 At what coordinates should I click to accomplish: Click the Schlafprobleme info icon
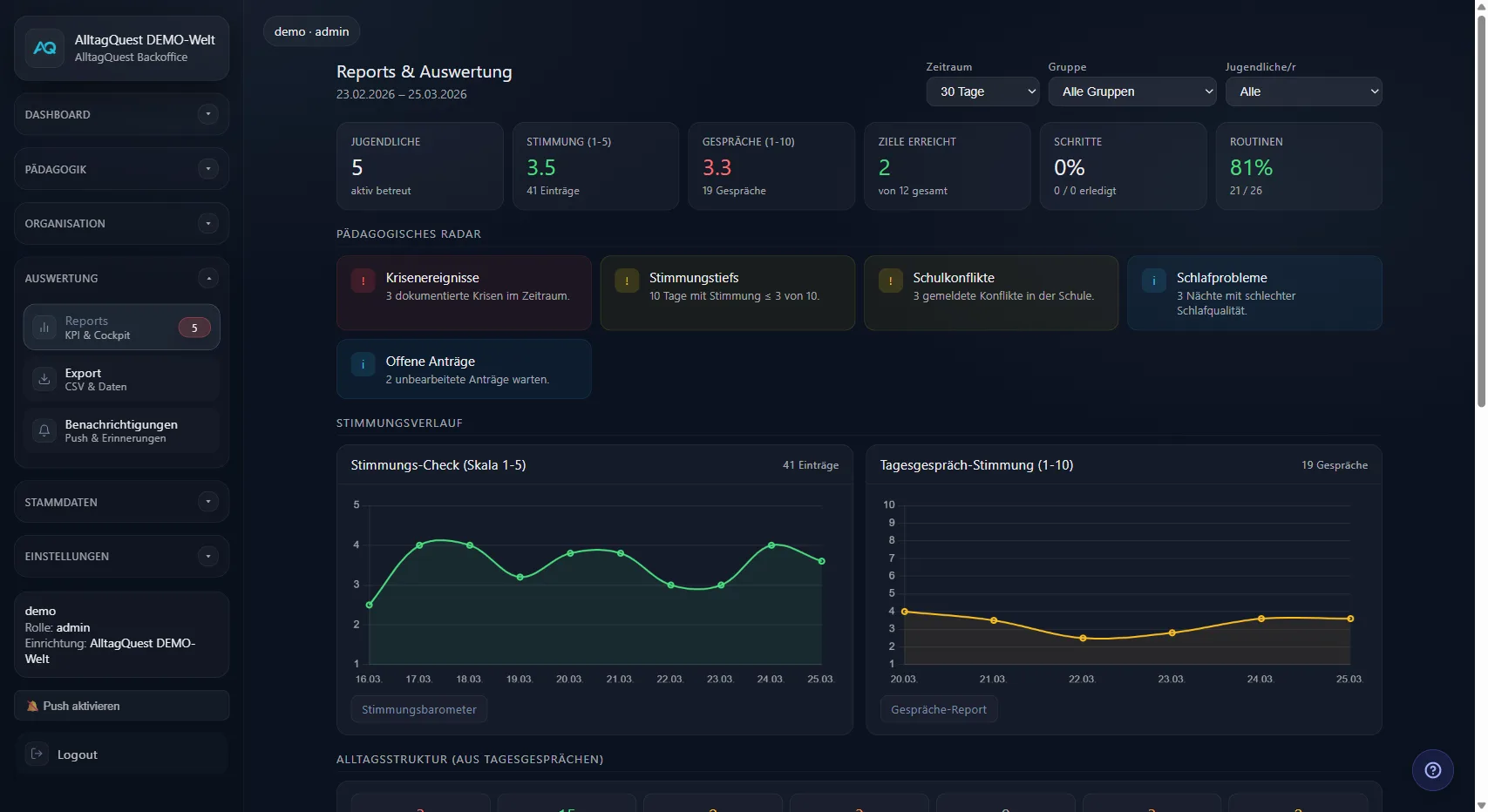pos(1153,281)
